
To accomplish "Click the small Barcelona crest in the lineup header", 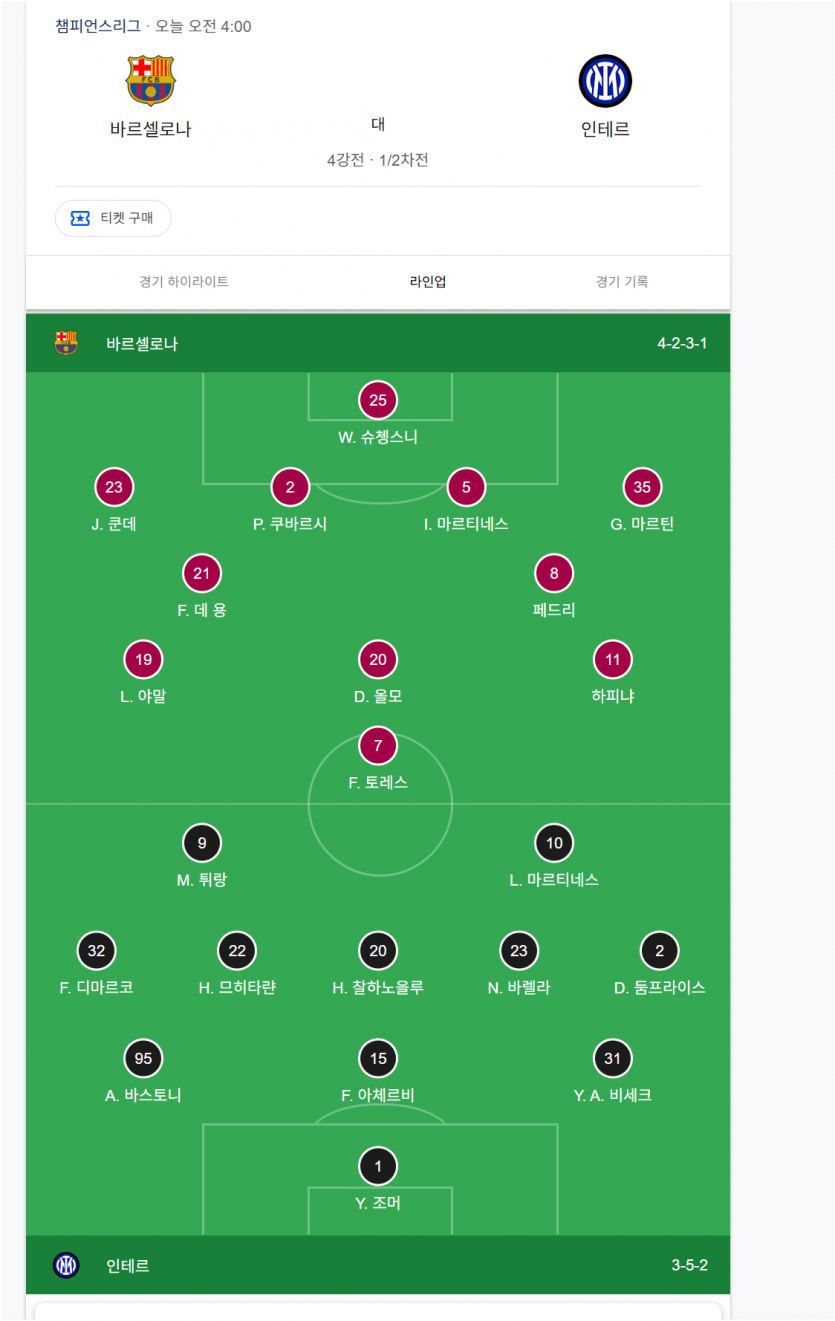I will pyautogui.click(x=66, y=343).
